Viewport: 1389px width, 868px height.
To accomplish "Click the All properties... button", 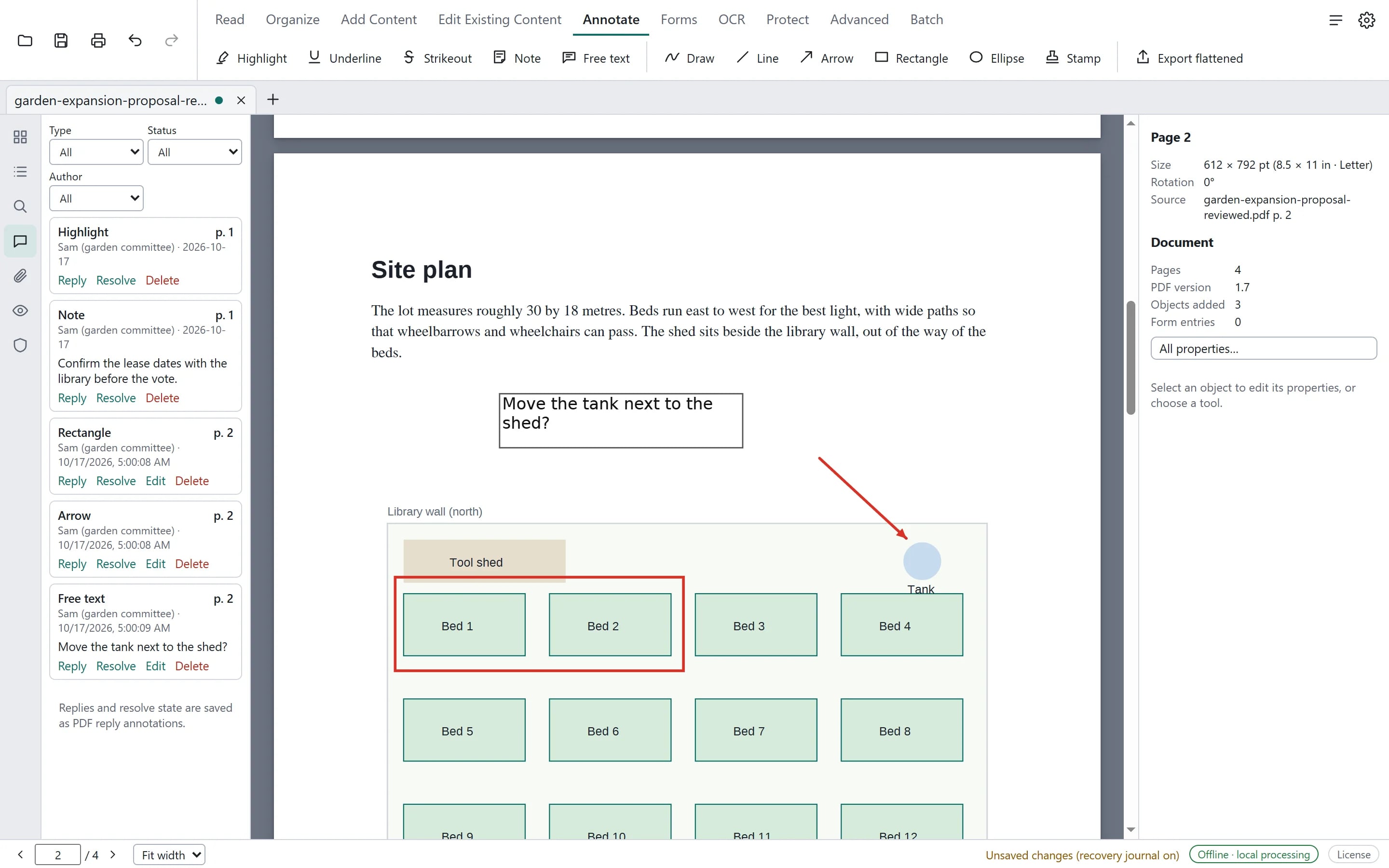I will tap(1263, 349).
